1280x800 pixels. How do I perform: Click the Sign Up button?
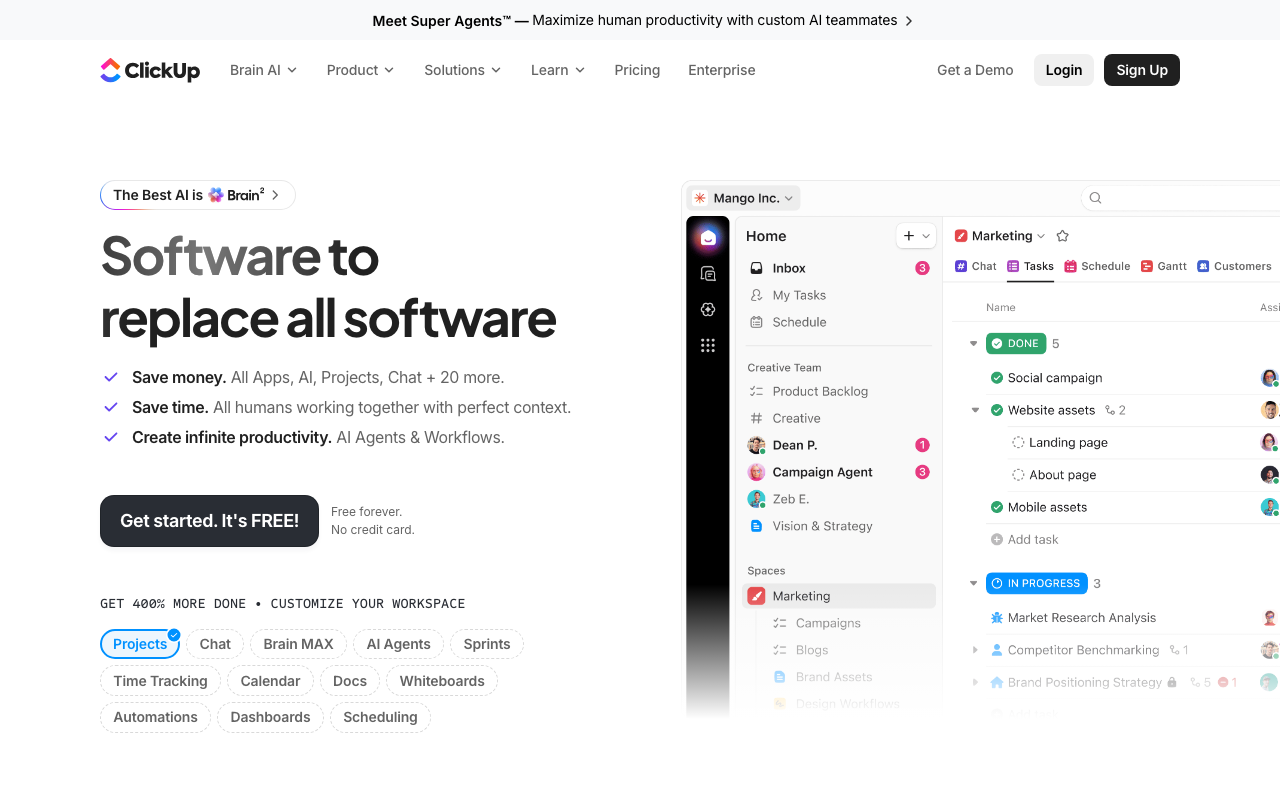pyautogui.click(x=1142, y=70)
